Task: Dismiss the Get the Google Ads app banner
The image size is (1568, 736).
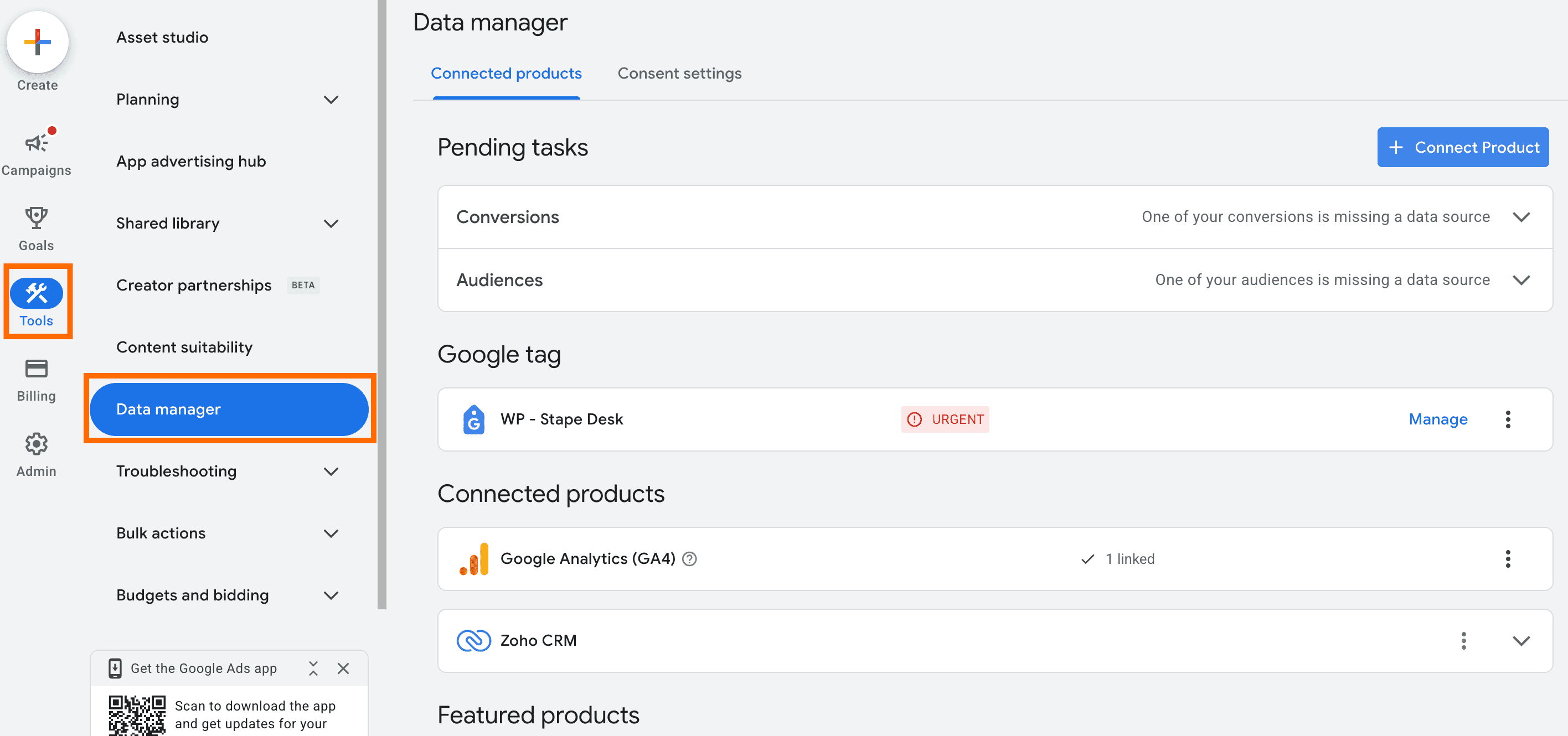Action: [x=343, y=668]
